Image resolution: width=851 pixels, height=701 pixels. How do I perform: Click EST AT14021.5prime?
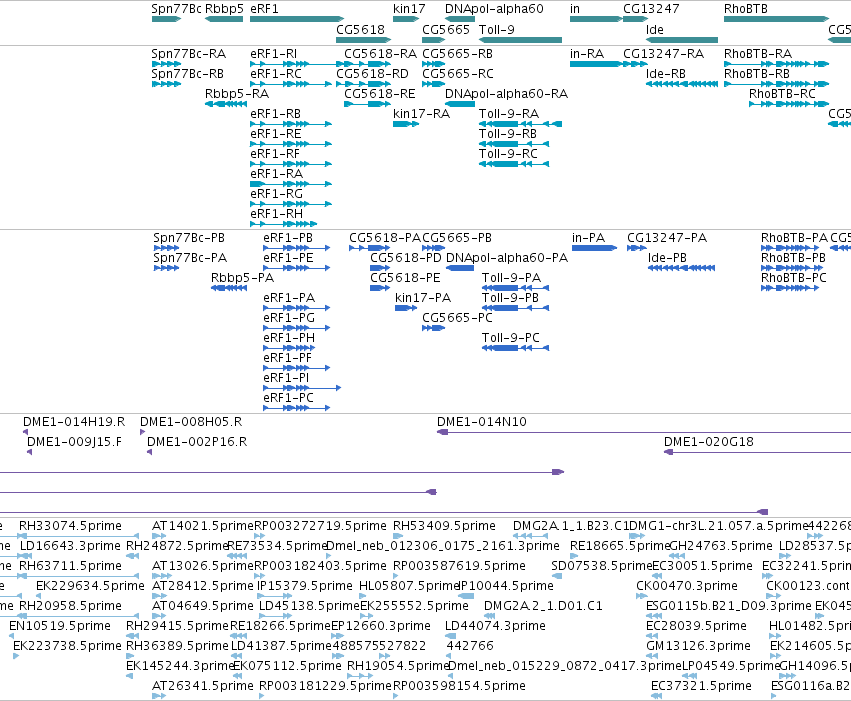click(x=159, y=536)
